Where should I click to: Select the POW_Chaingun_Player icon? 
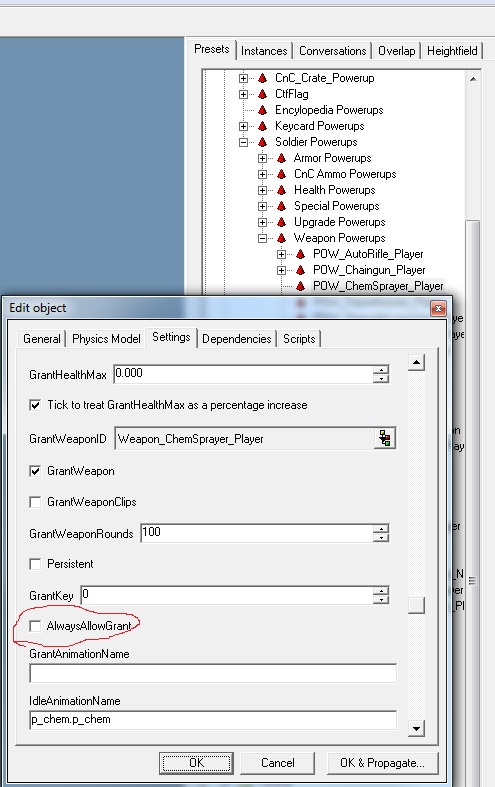click(x=301, y=270)
